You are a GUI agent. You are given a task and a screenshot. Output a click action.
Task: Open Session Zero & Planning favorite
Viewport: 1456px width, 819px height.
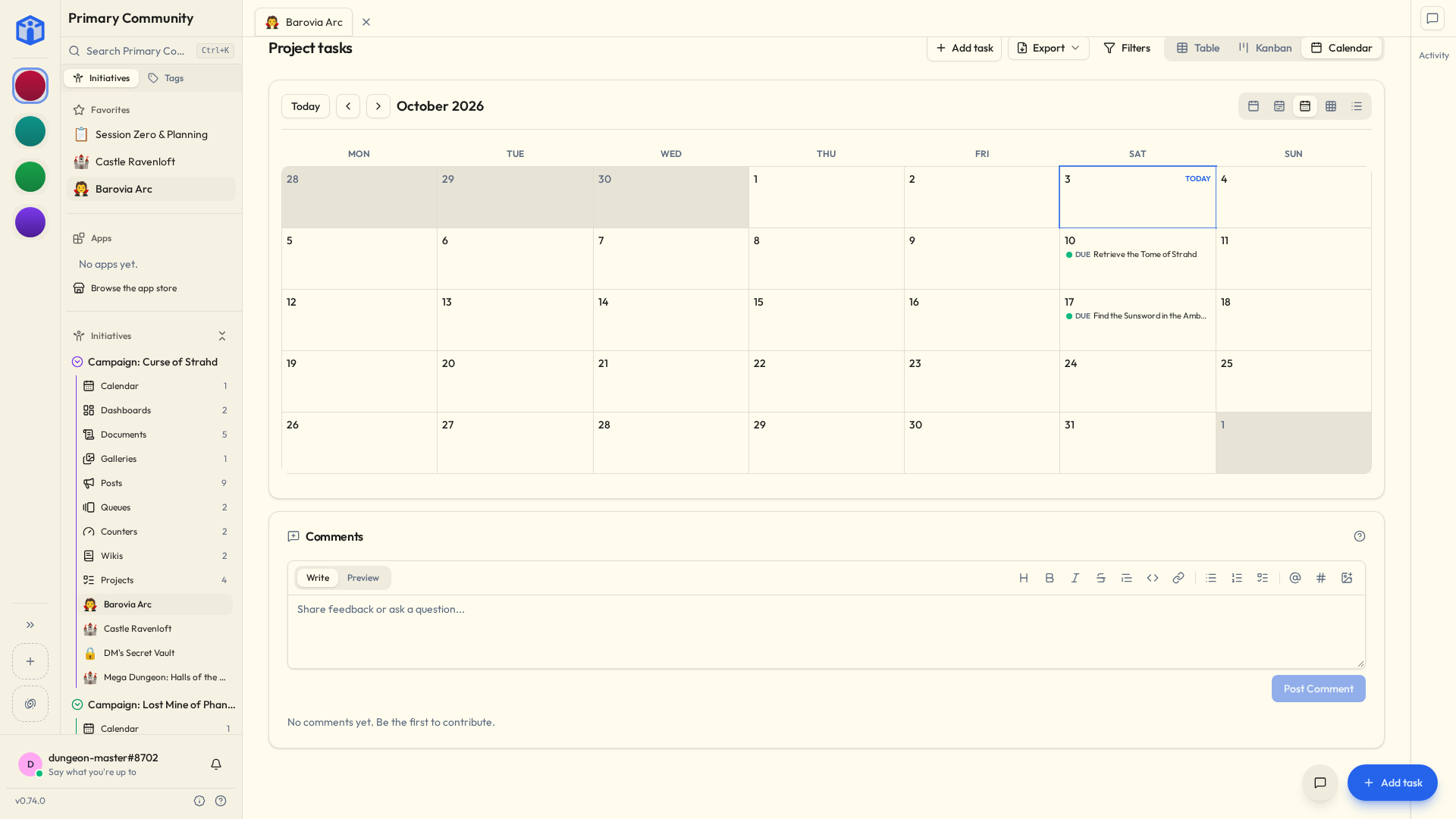pyautogui.click(x=152, y=134)
